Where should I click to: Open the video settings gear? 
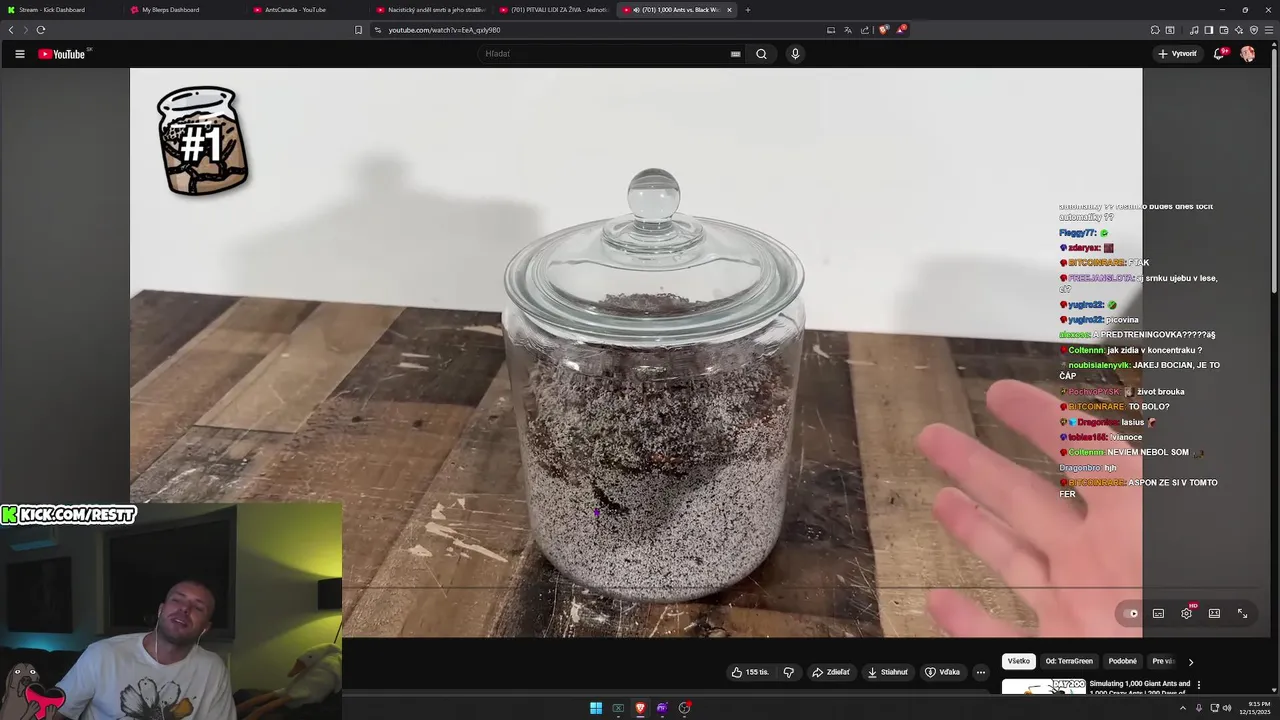point(1187,613)
